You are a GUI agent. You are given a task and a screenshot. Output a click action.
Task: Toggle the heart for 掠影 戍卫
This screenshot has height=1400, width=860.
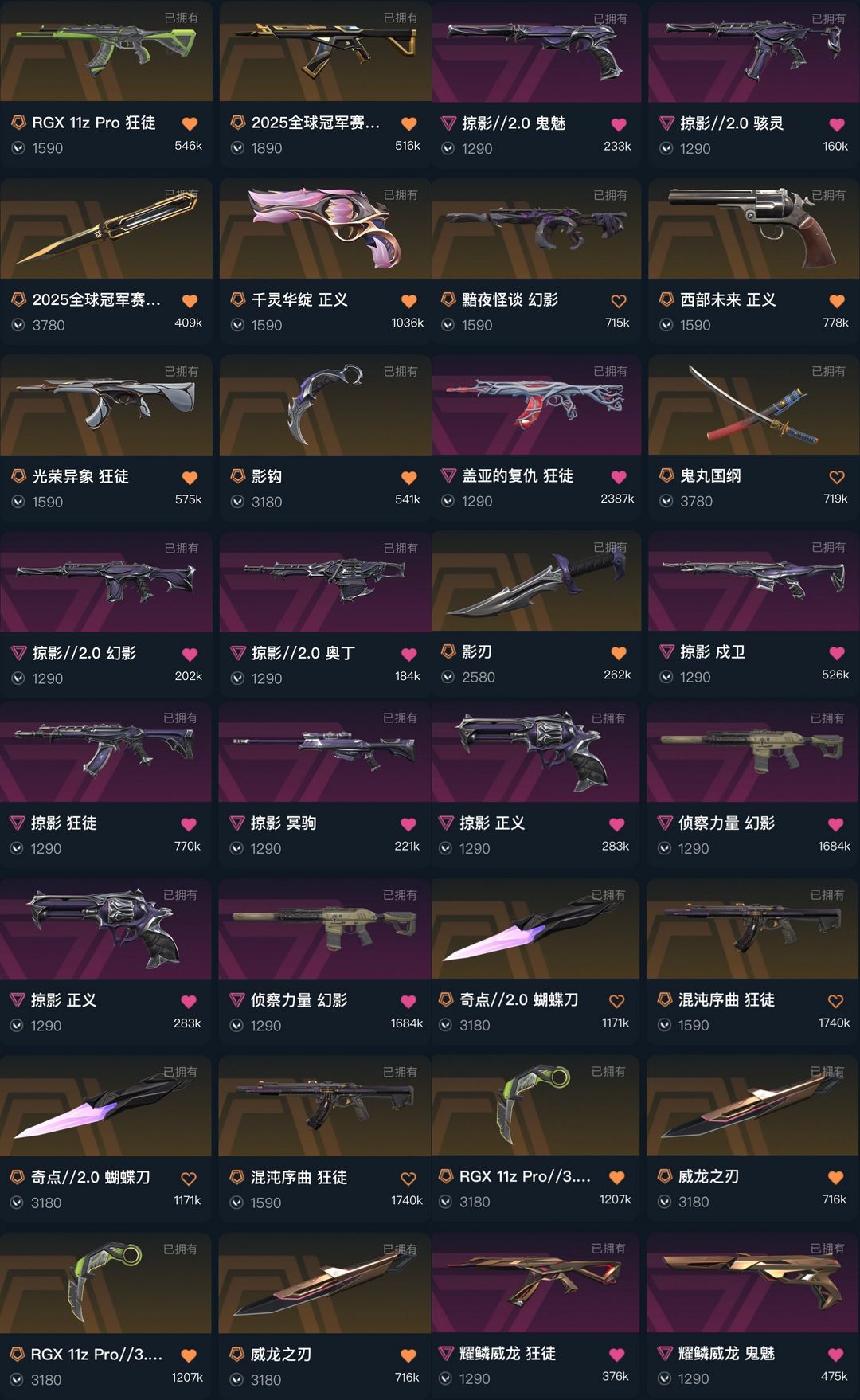[837, 653]
